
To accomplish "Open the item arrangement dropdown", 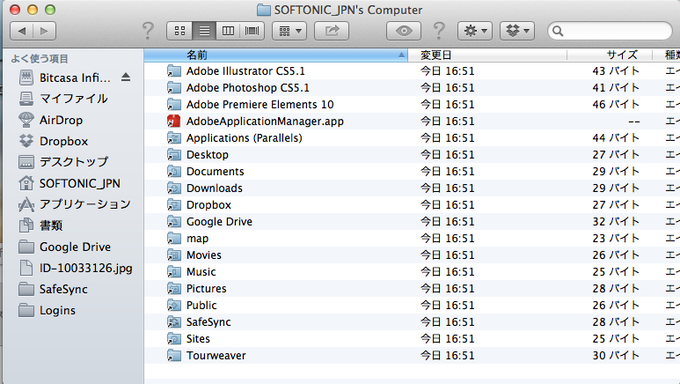I will (x=289, y=31).
